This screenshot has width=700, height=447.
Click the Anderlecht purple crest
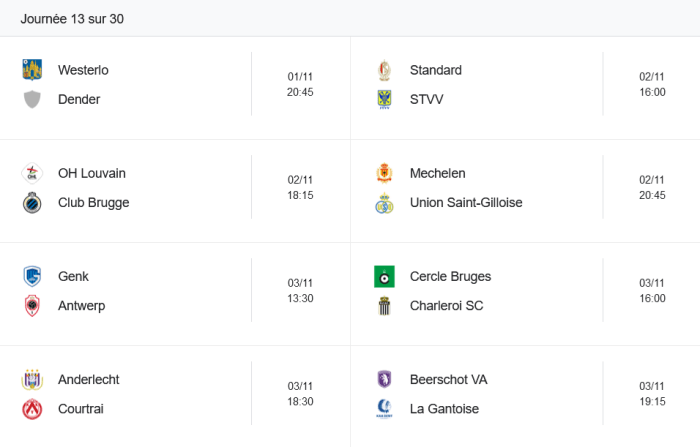pyautogui.click(x=32, y=380)
